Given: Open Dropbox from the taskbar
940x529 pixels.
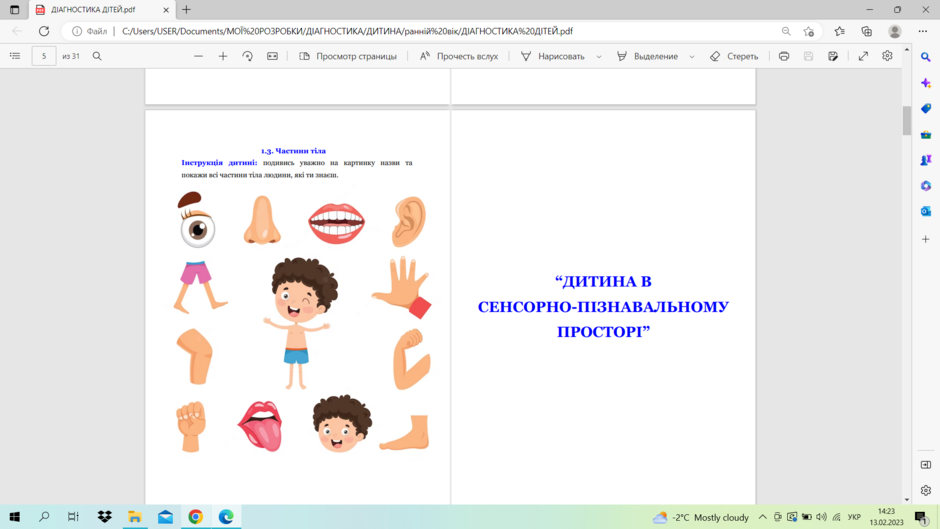Looking at the screenshot, I should tap(104, 516).
